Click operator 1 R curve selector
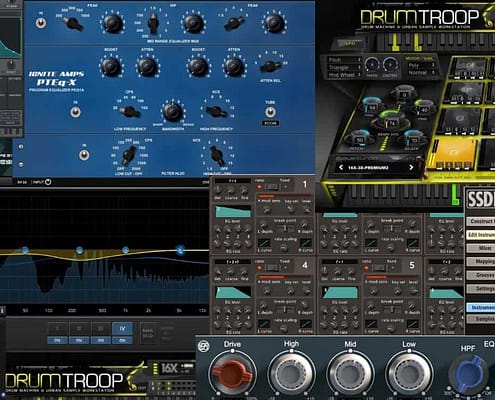Image resolution: width=495 pixels, height=400 pixels. click(305, 243)
